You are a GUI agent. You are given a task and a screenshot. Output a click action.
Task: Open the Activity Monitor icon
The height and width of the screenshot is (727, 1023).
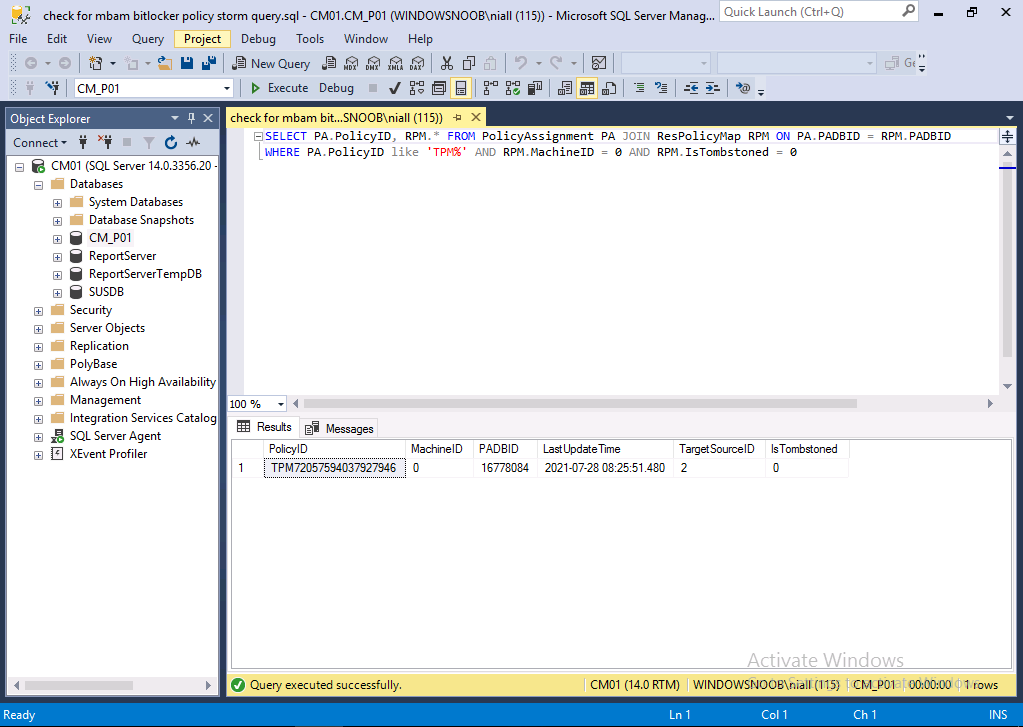(599, 63)
